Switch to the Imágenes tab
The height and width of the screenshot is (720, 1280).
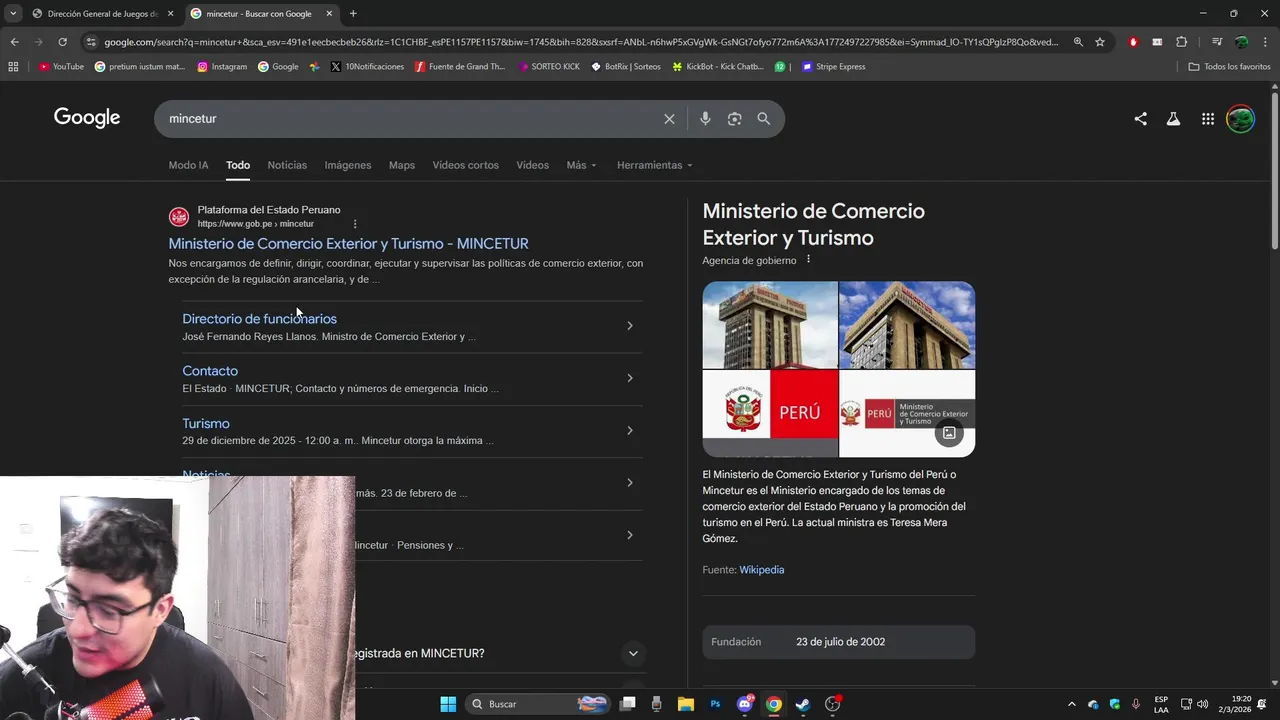tap(348, 165)
